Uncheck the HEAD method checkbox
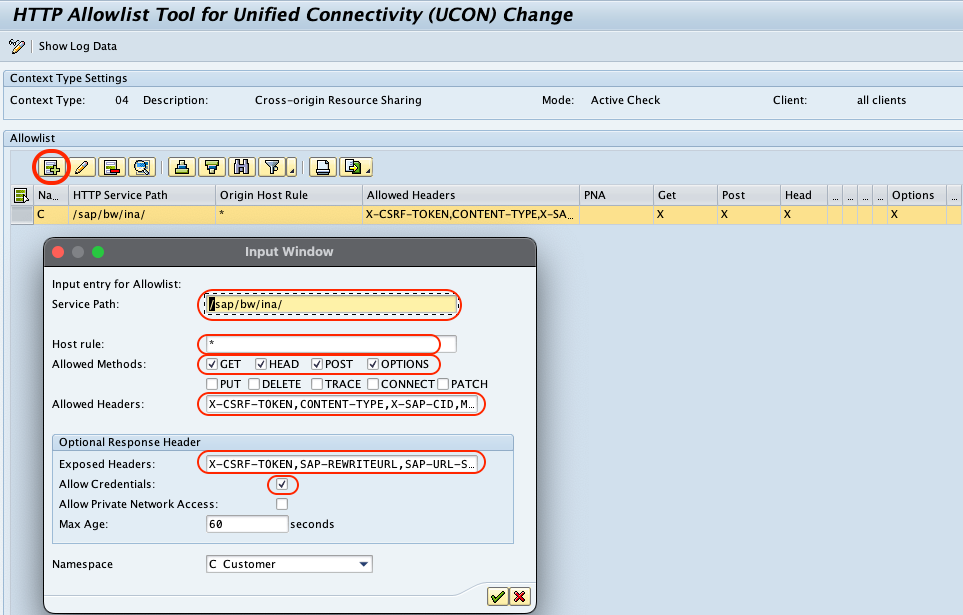Screen dimensions: 963x615 tap(261, 364)
